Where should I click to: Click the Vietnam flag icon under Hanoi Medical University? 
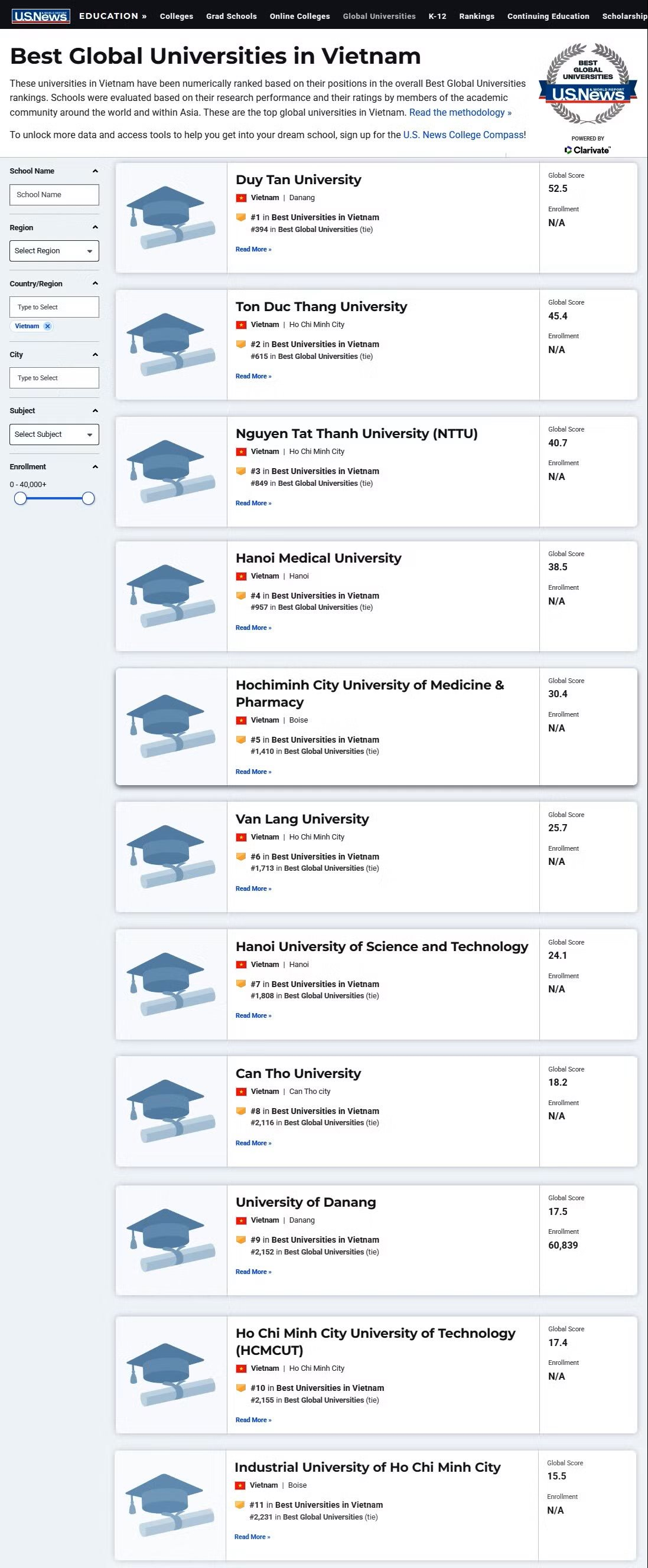pyautogui.click(x=241, y=576)
